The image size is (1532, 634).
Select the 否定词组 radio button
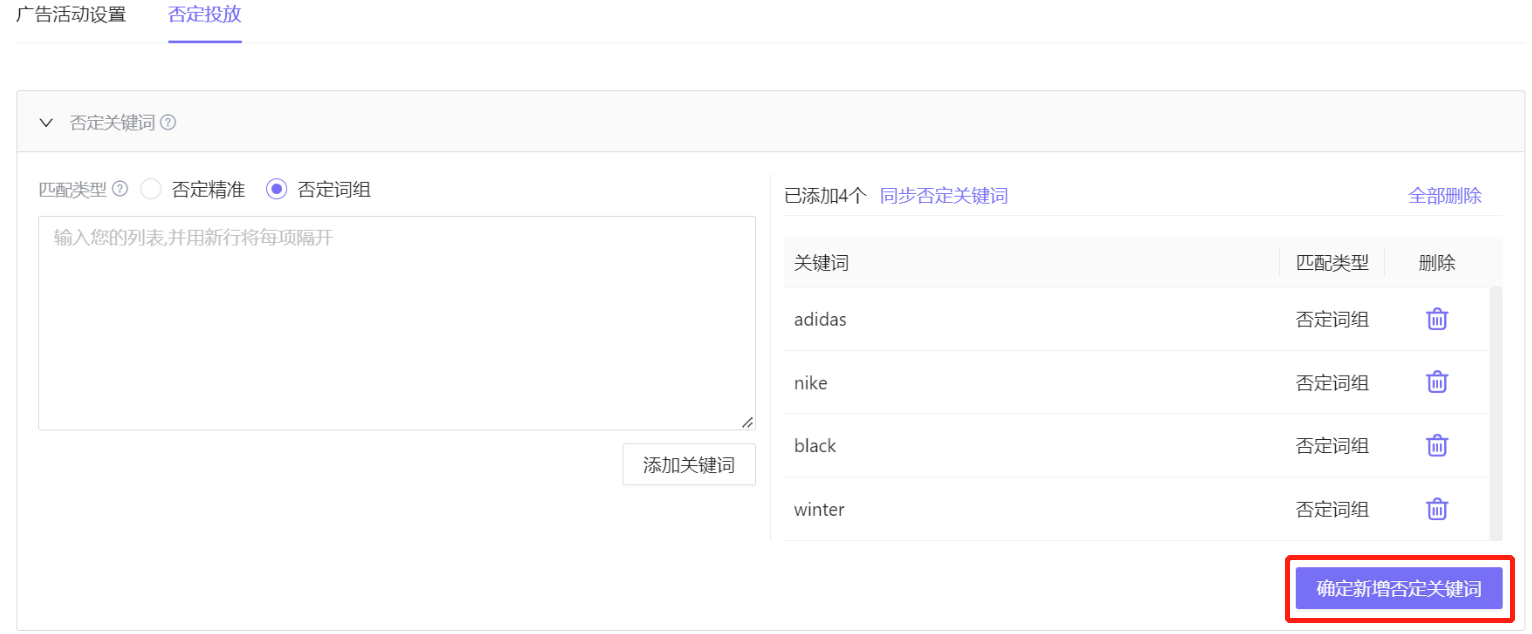[x=277, y=189]
